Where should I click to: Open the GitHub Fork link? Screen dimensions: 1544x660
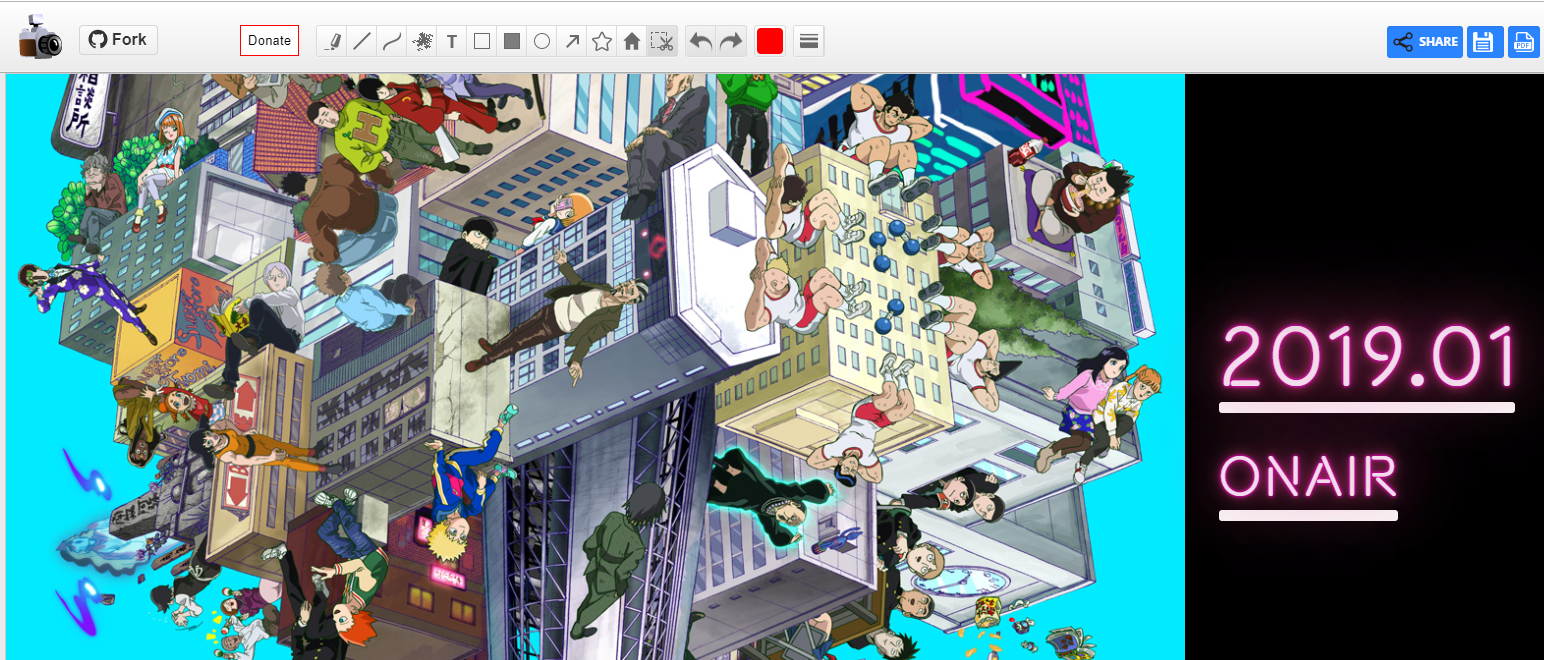pos(118,40)
